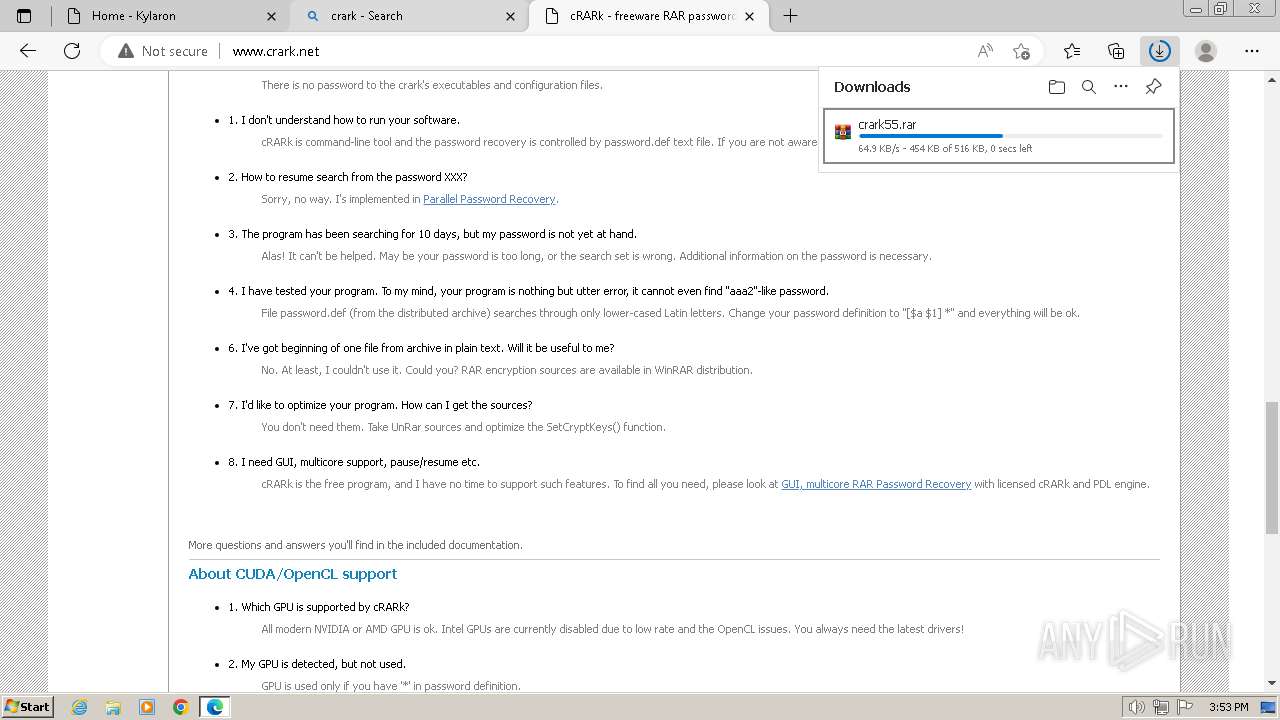Open the Action Center flag icon
This screenshot has width=1280, height=720.
point(1185,707)
